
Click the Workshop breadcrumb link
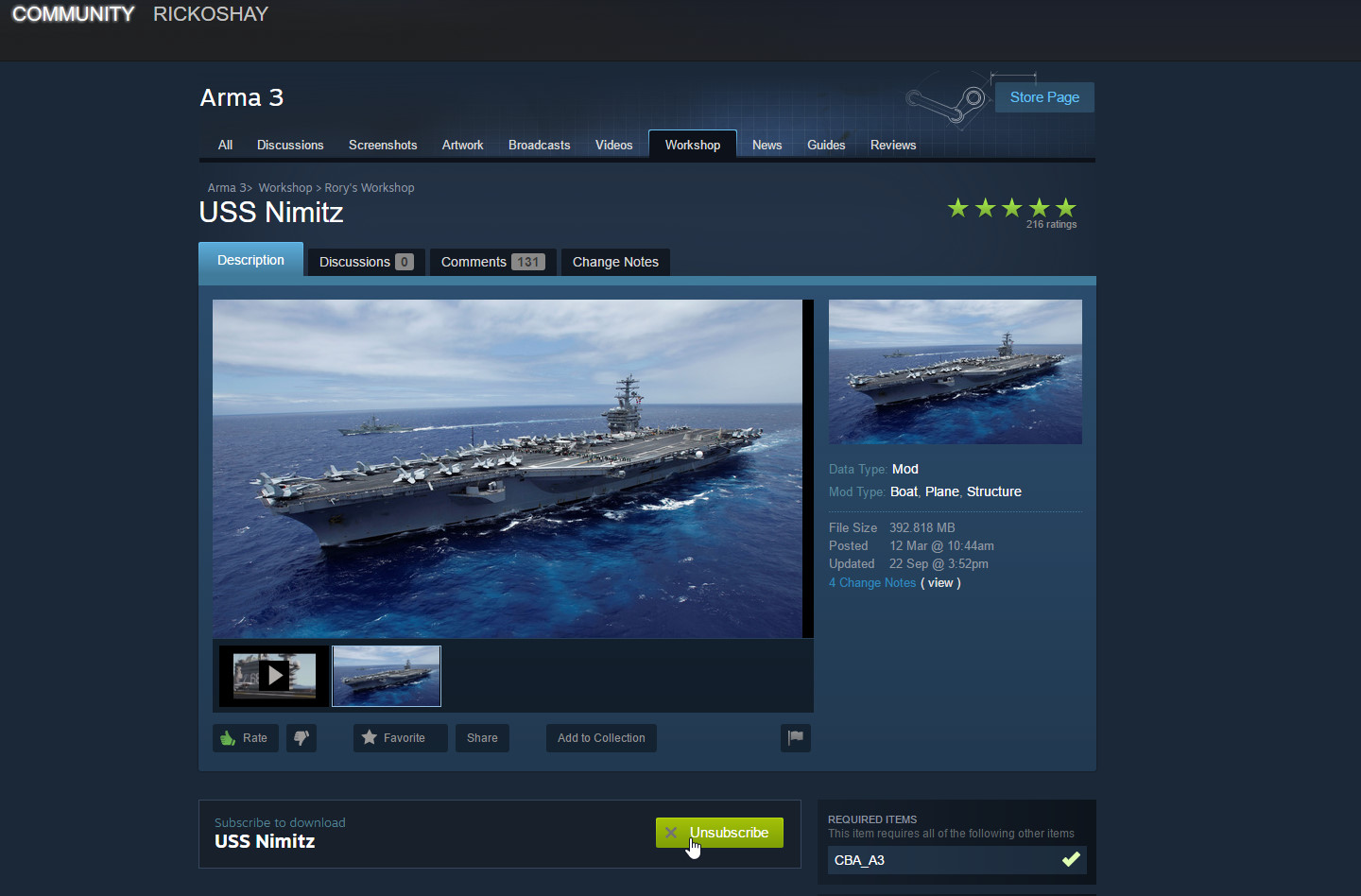pos(285,188)
